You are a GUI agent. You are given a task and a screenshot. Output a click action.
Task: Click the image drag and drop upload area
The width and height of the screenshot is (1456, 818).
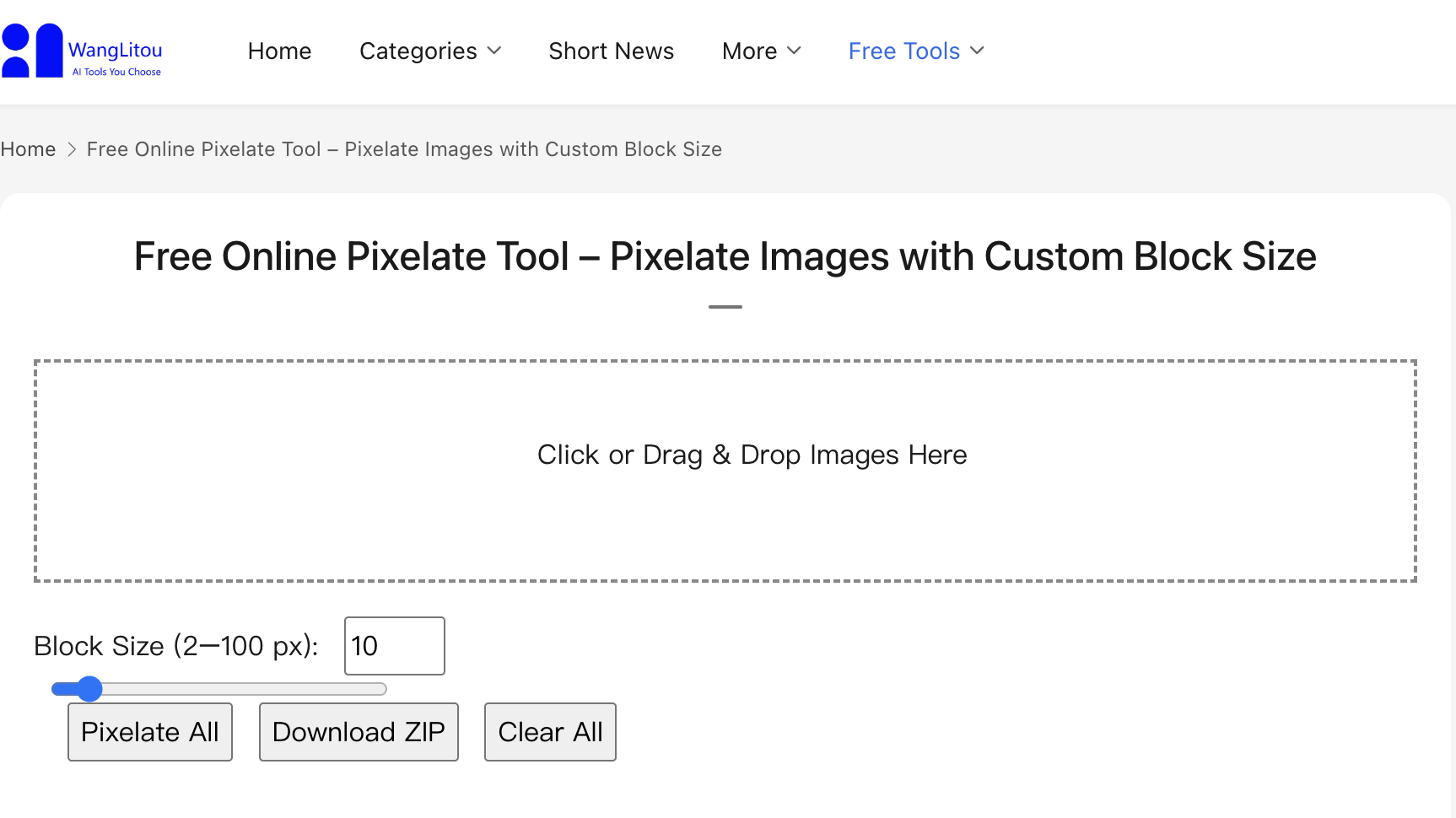click(x=725, y=471)
